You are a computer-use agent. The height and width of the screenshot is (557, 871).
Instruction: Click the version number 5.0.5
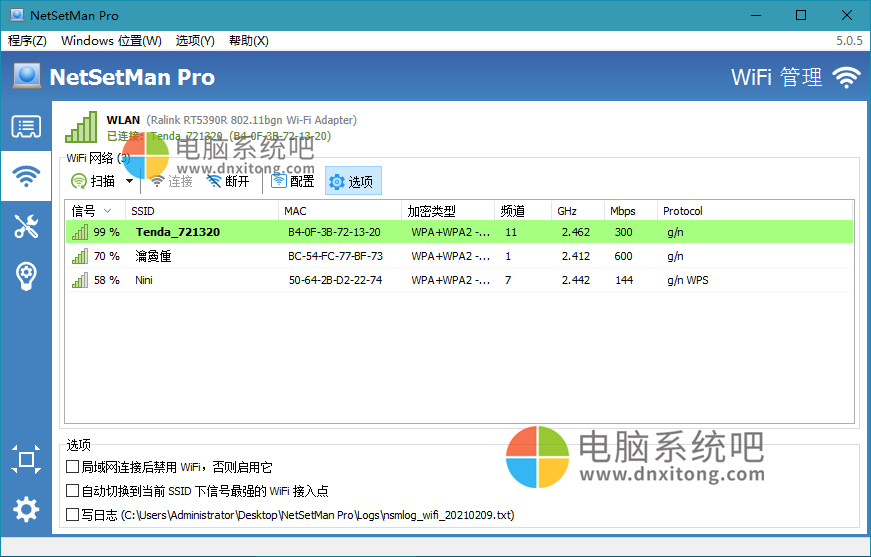[x=849, y=41]
